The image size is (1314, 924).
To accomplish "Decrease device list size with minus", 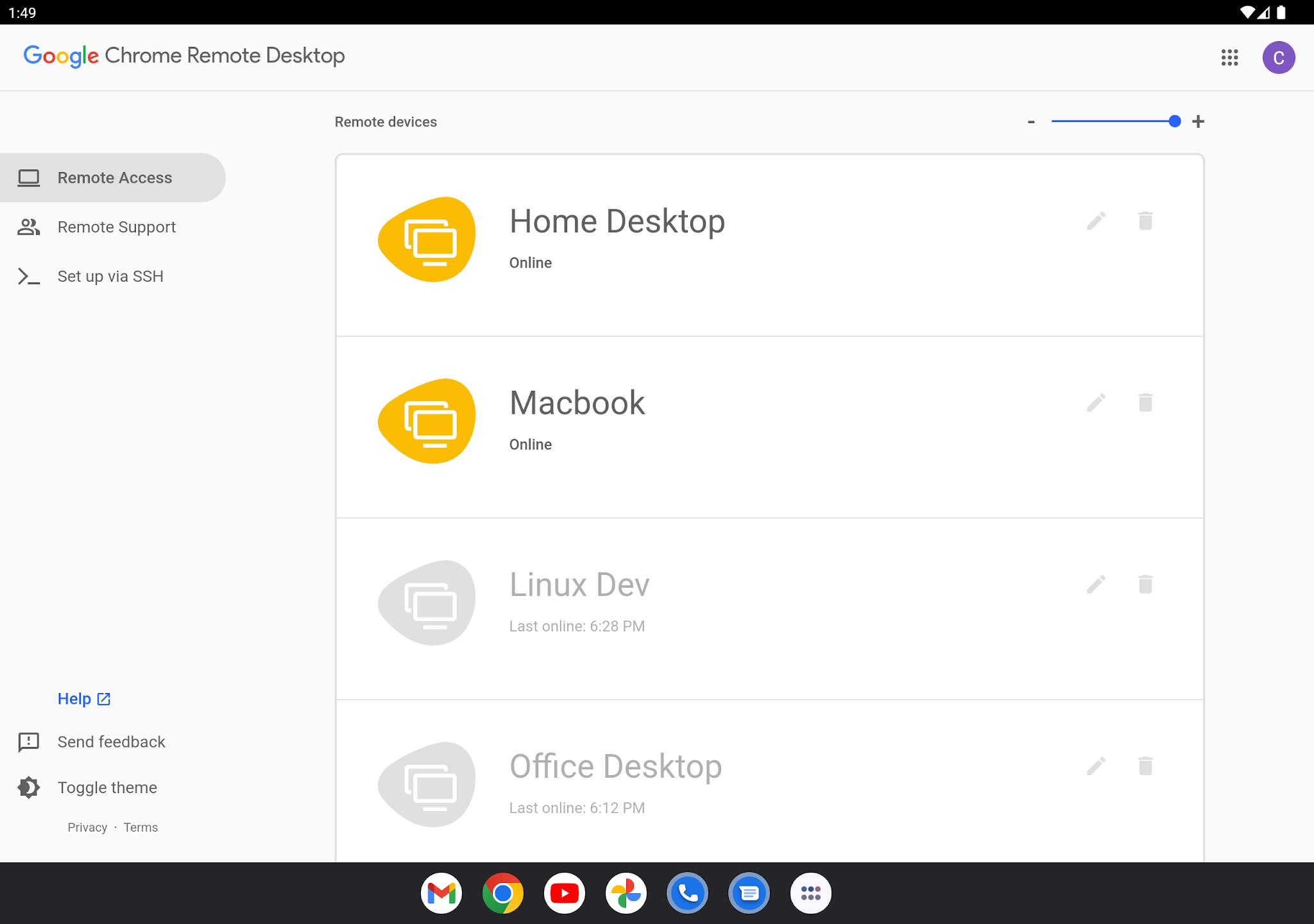I will (x=1031, y=122).
